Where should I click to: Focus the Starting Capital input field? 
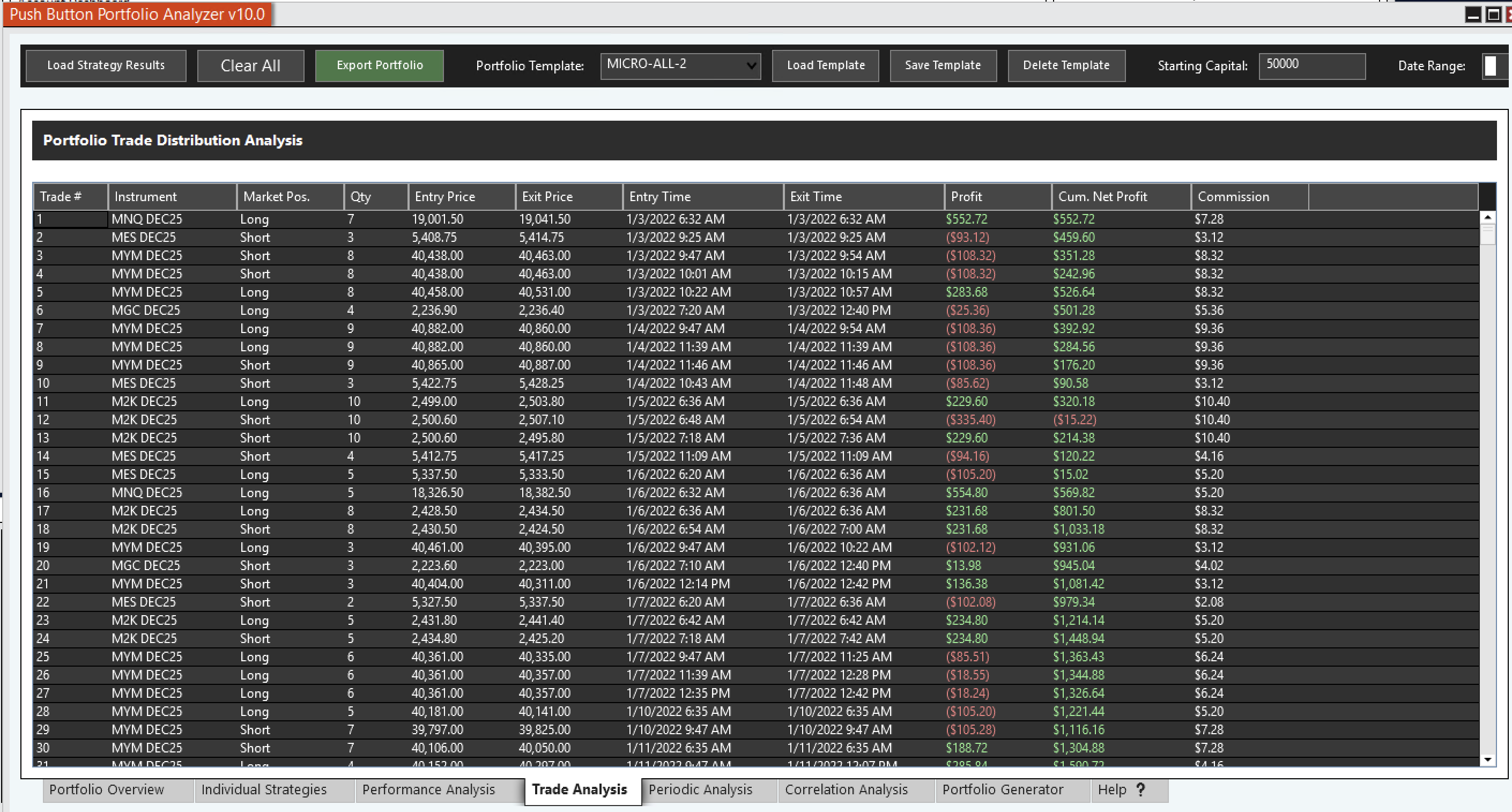coord(1311,66)
